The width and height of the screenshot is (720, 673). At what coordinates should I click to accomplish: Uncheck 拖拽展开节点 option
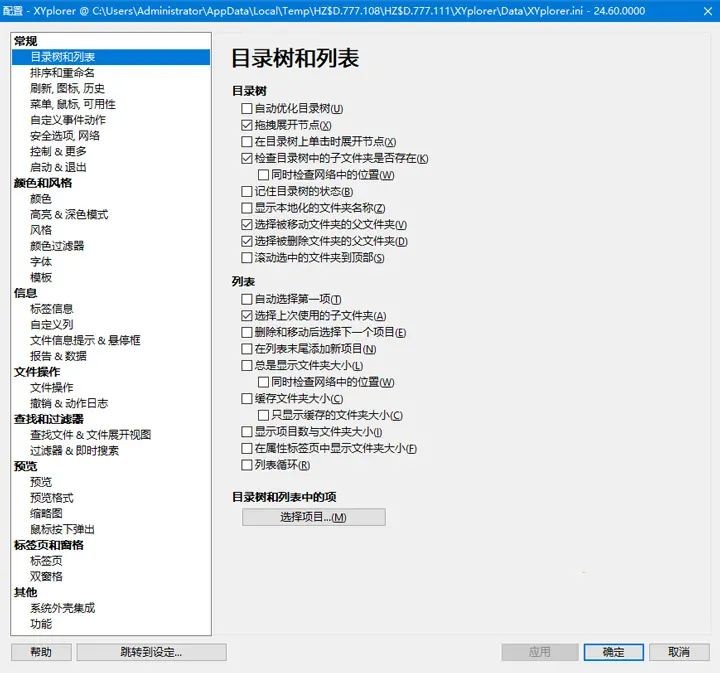247,125
